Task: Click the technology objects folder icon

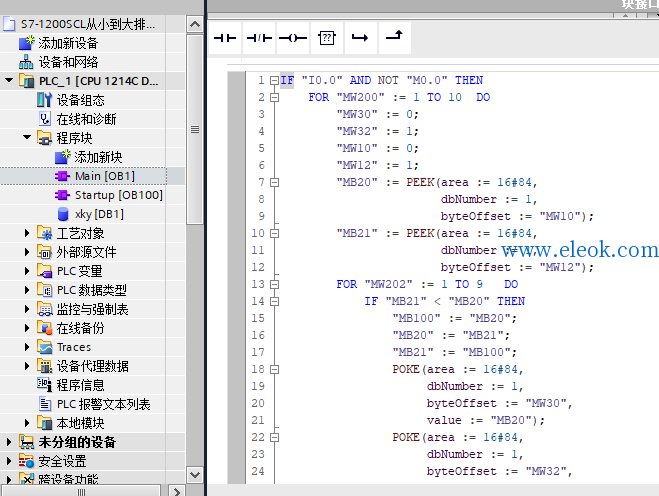Action: 44,233
